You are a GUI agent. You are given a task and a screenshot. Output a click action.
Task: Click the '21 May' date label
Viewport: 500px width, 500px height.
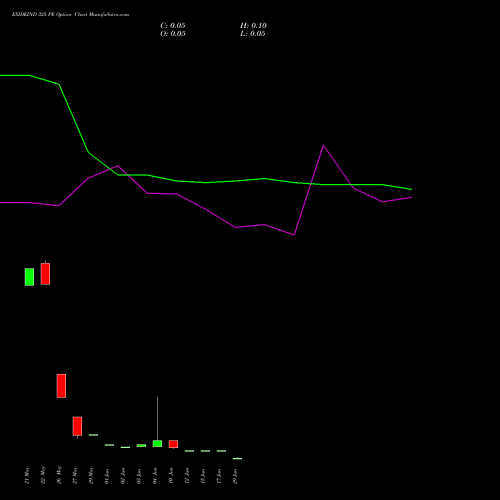[x=27, y=475]
